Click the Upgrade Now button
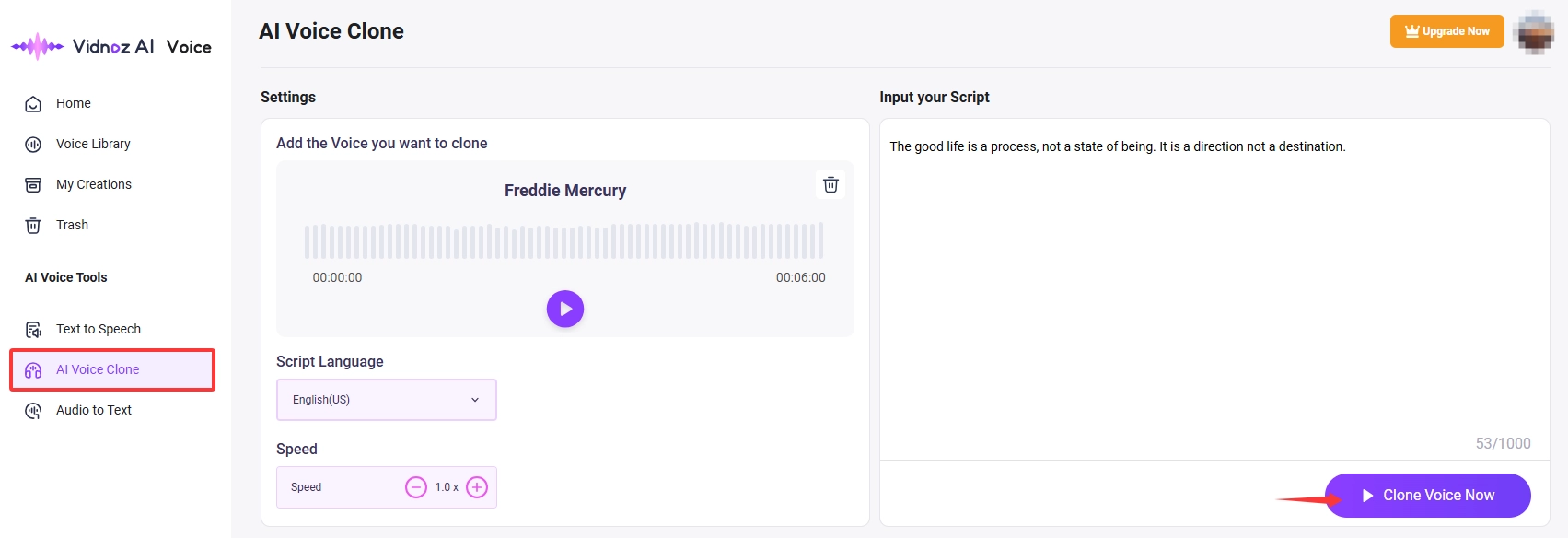This screenshot has height=538, width=1568. coord(1446,31)
